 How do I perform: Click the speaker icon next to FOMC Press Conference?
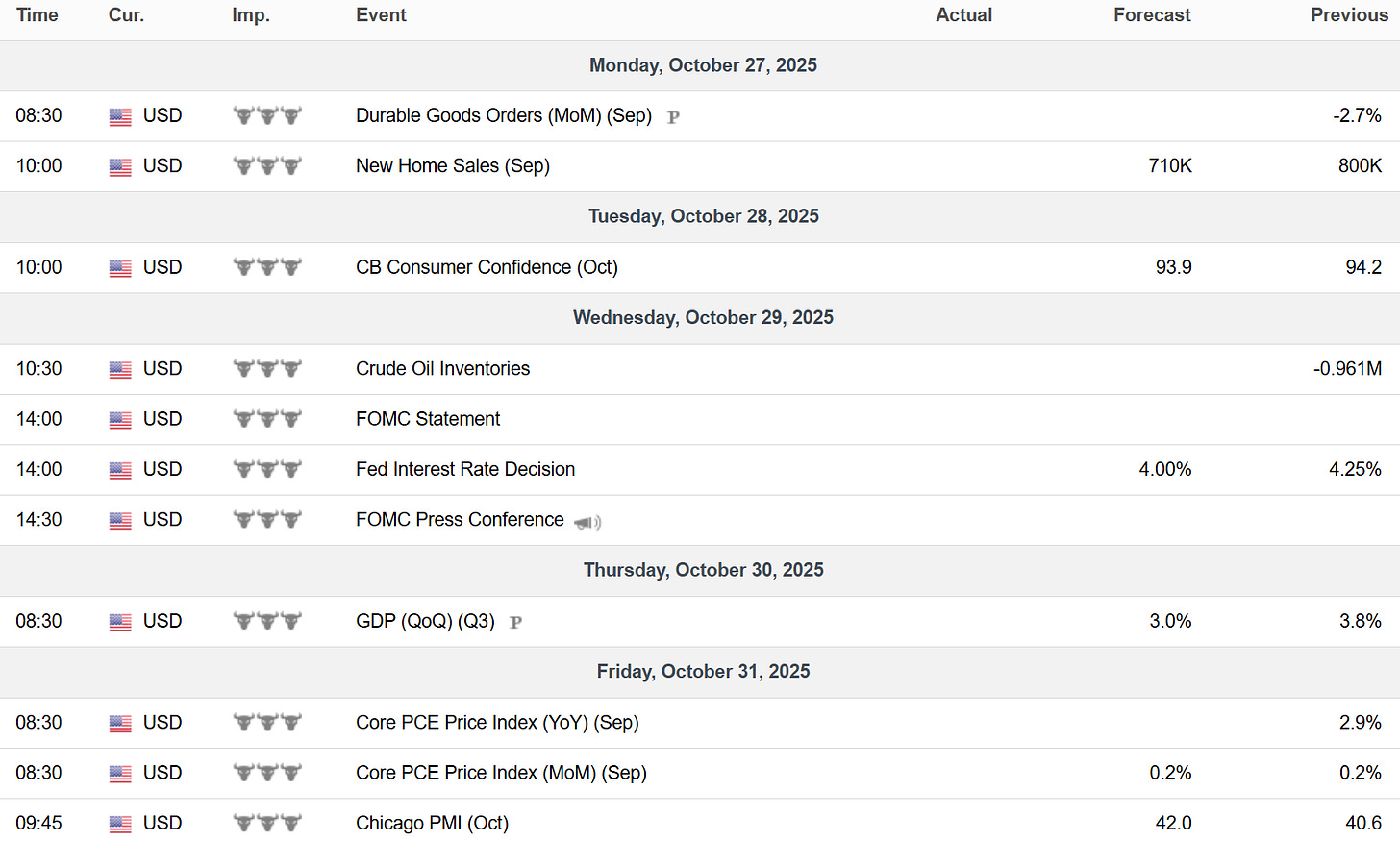click(x=587, y=522)
